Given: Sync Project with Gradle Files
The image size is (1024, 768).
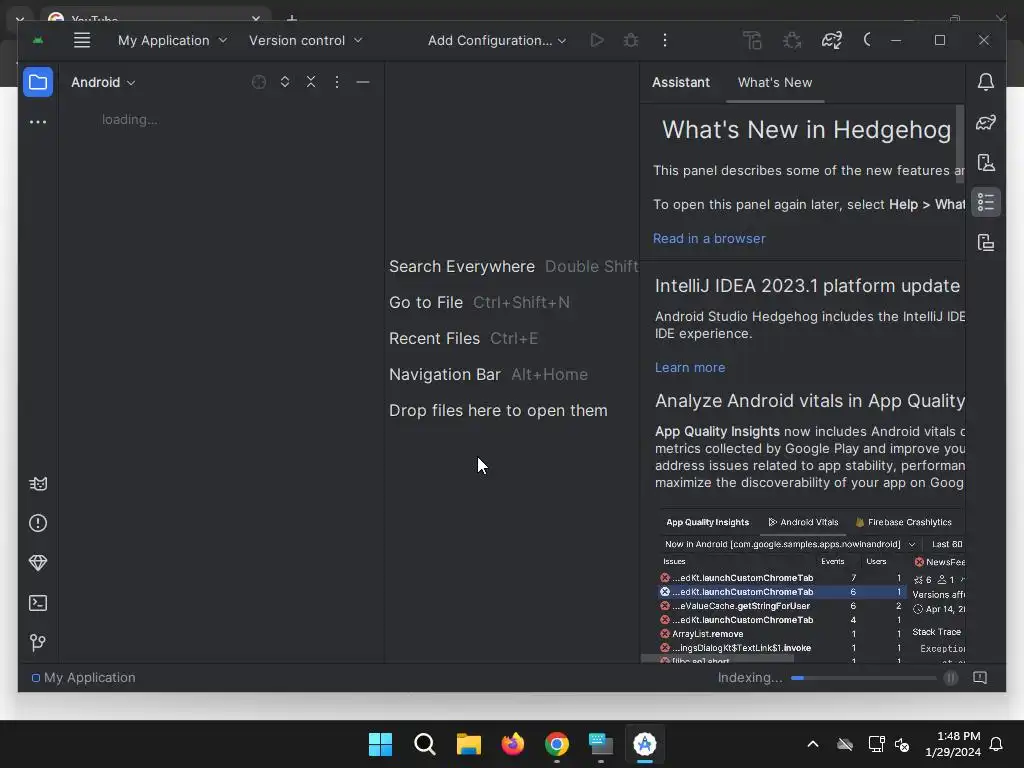Looking at the screenshot, I should 831,40.
